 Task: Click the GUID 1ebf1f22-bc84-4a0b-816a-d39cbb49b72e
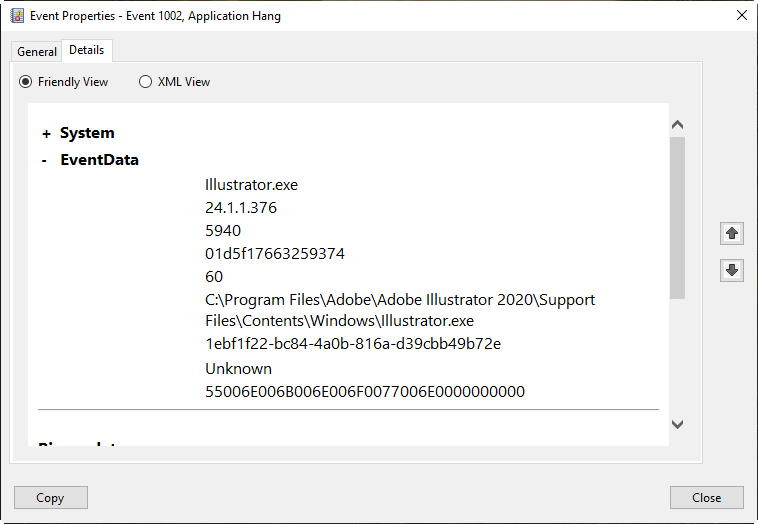353,344
